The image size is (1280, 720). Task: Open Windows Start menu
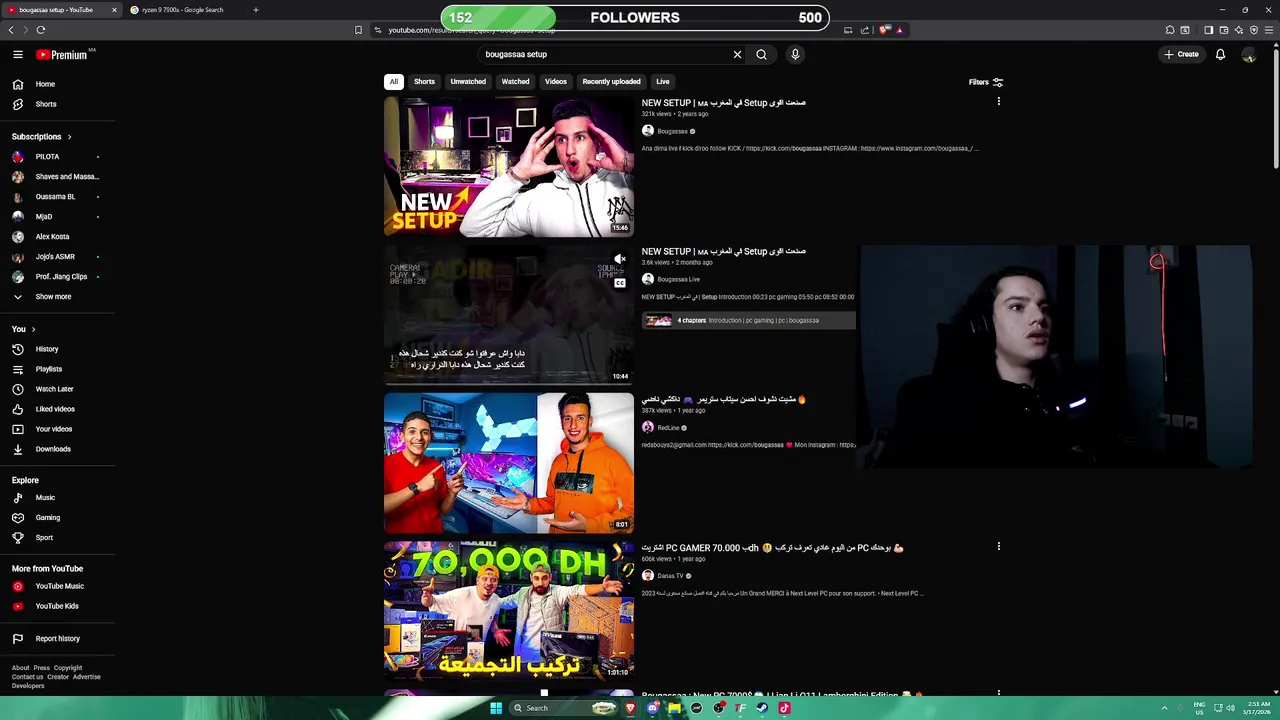495,708
